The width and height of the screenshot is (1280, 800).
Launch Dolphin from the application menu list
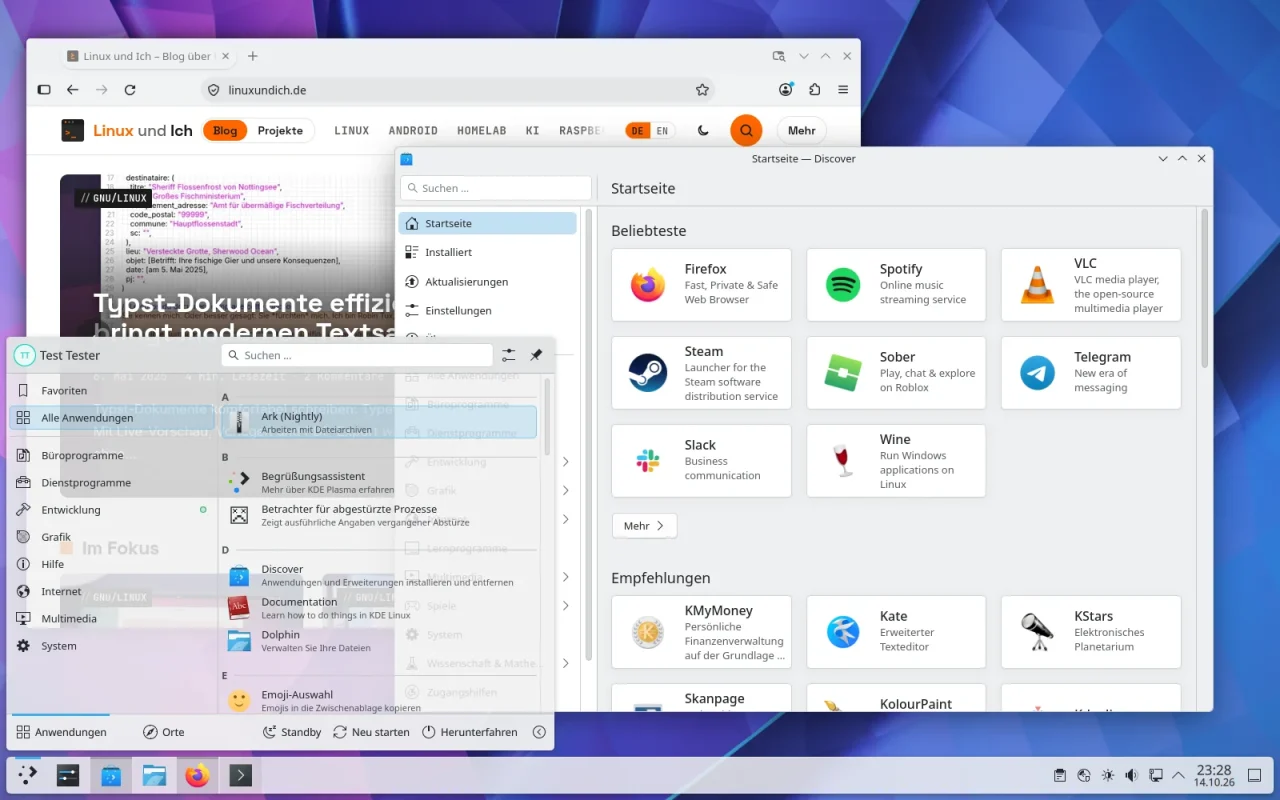(x=379, y=640)
